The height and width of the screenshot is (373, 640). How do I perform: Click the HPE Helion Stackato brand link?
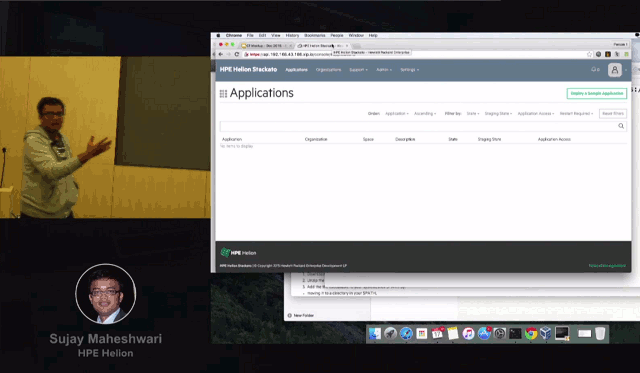pos(248,69)
